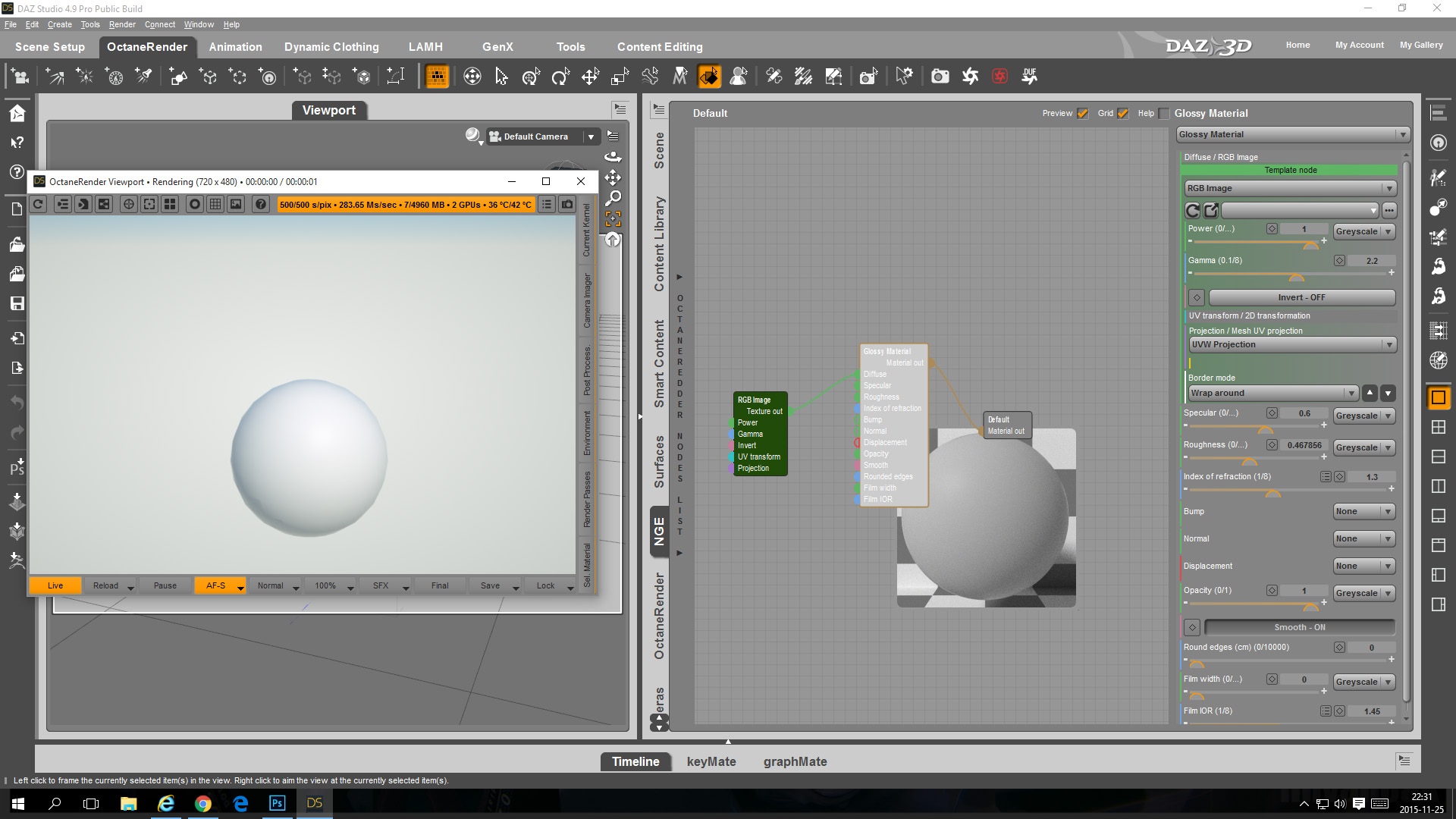Switch to the Animation tab

point(235,47)
